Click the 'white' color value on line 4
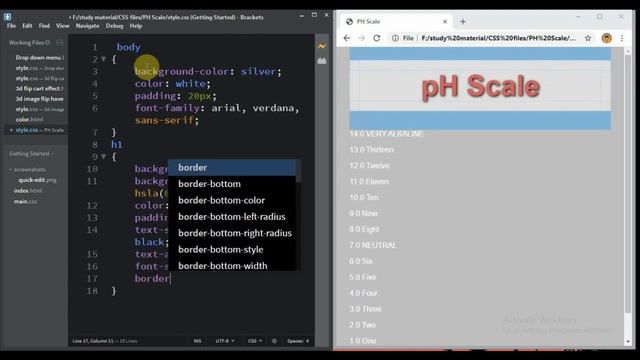The width and height of the screenshot is (640, 360). point(190,84)
